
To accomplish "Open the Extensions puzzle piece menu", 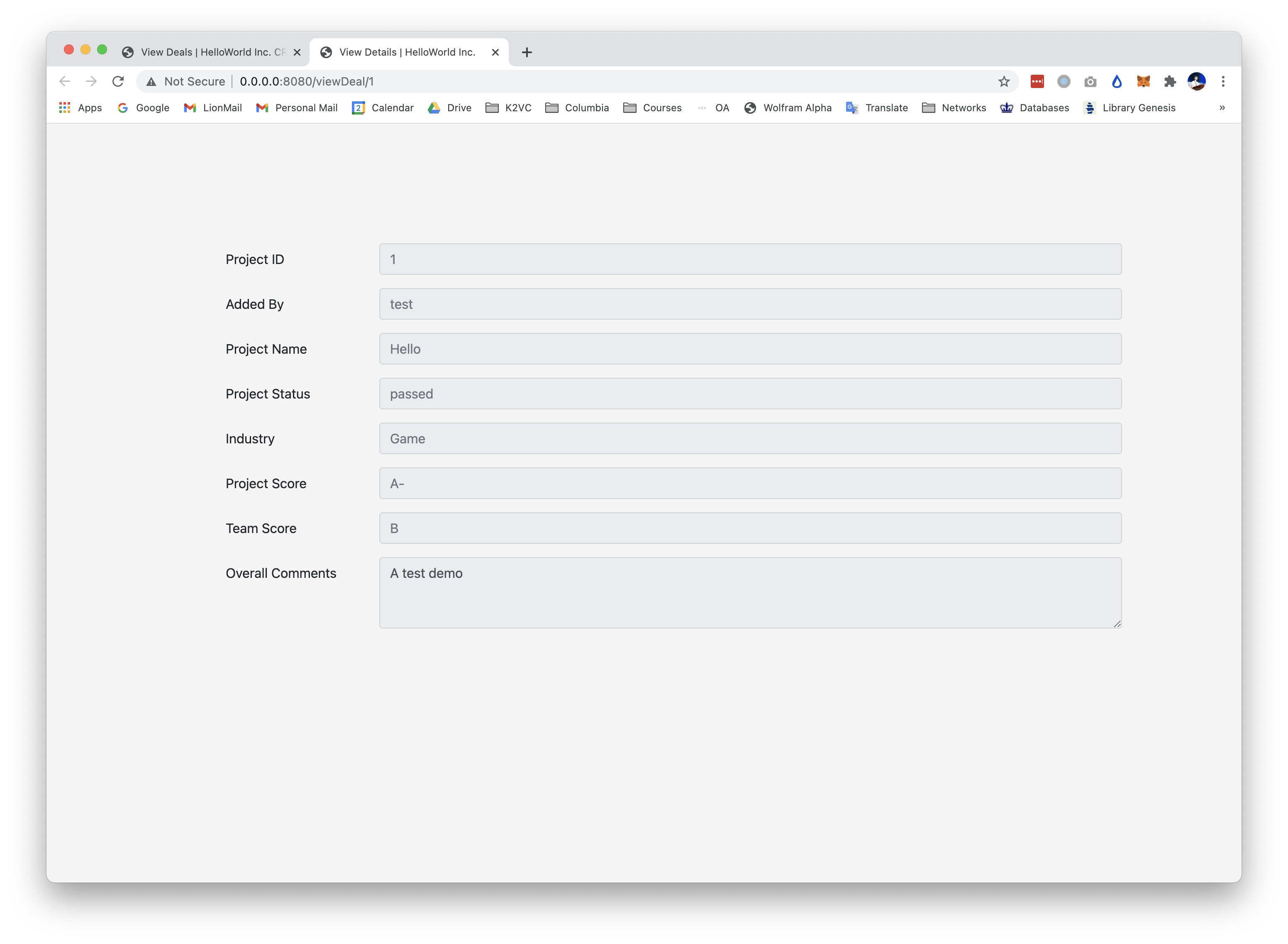I will click(x=1170, y=82).
